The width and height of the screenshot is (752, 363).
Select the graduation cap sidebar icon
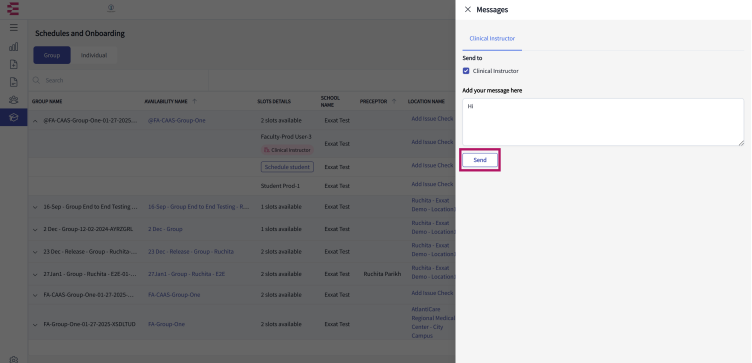click(13, 117)
